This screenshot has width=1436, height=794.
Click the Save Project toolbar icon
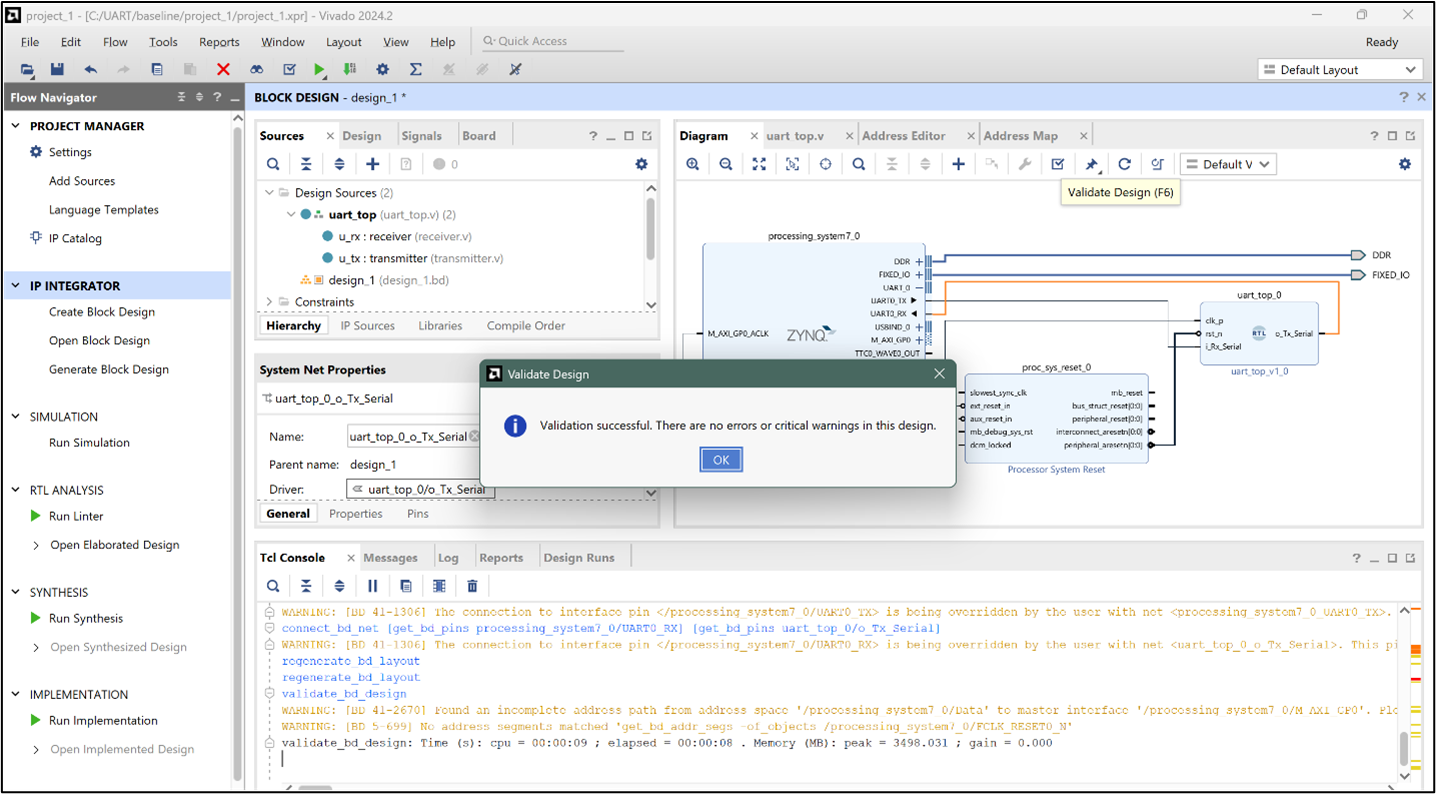[x=57, y=69]
